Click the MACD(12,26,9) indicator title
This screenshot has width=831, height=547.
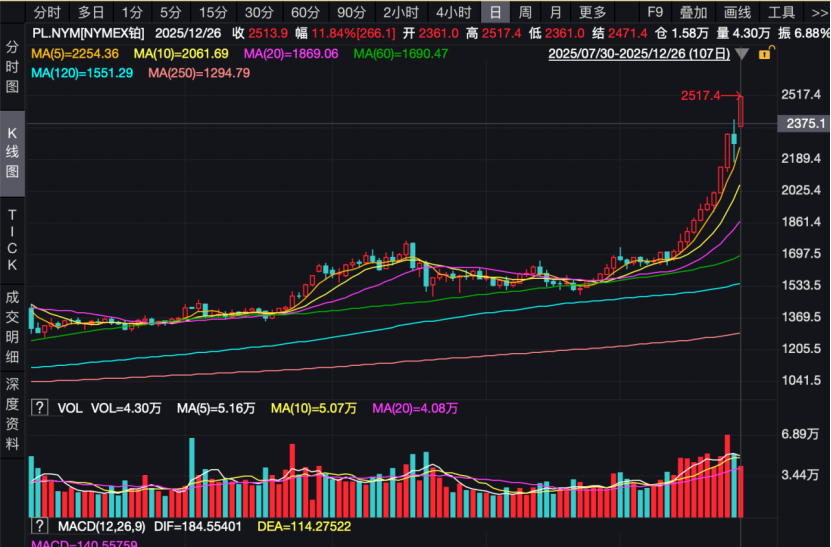tap(101, 526)
